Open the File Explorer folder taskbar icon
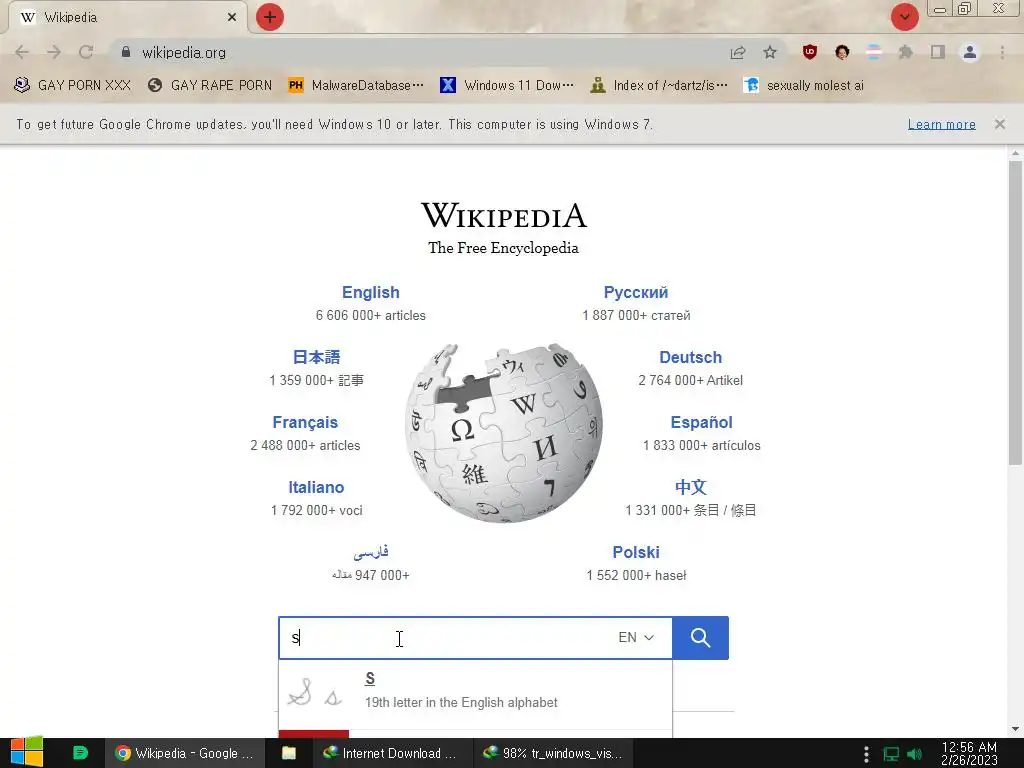Screen dimensions: 1024x768 coord(289,753)
